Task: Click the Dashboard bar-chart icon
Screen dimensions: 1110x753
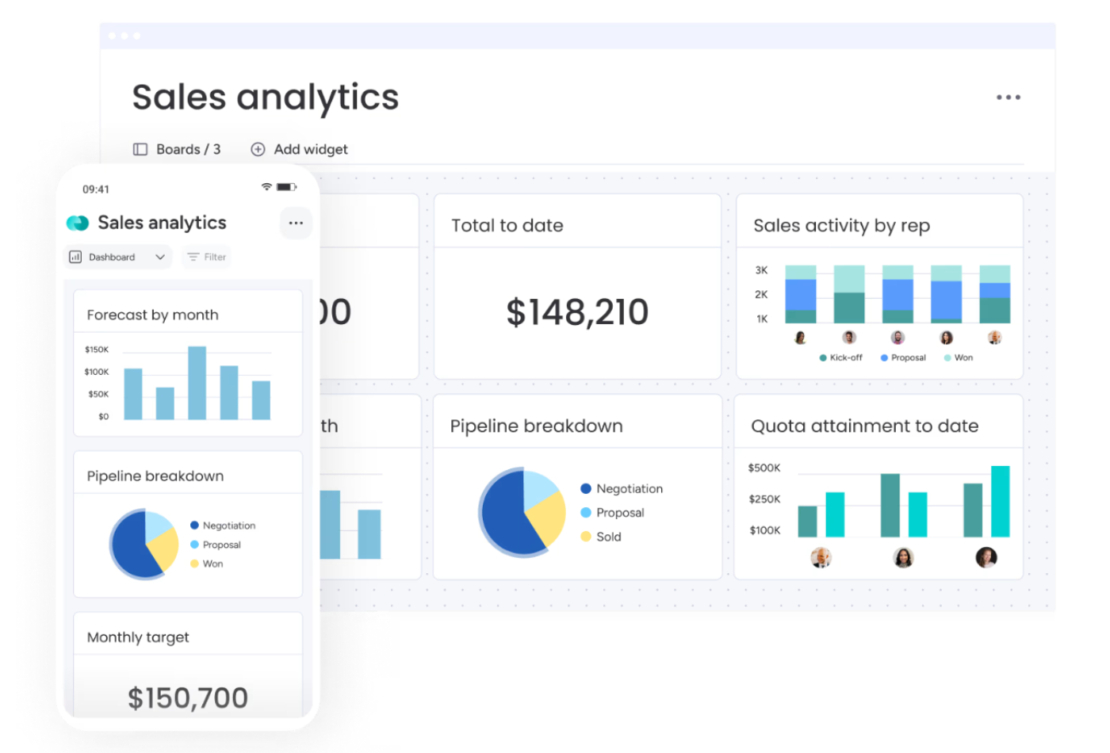Action: click(x=79, y=257)
